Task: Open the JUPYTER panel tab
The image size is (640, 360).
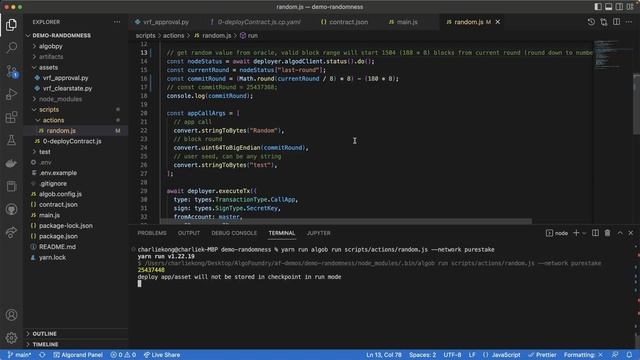Action: click(318, 233)
